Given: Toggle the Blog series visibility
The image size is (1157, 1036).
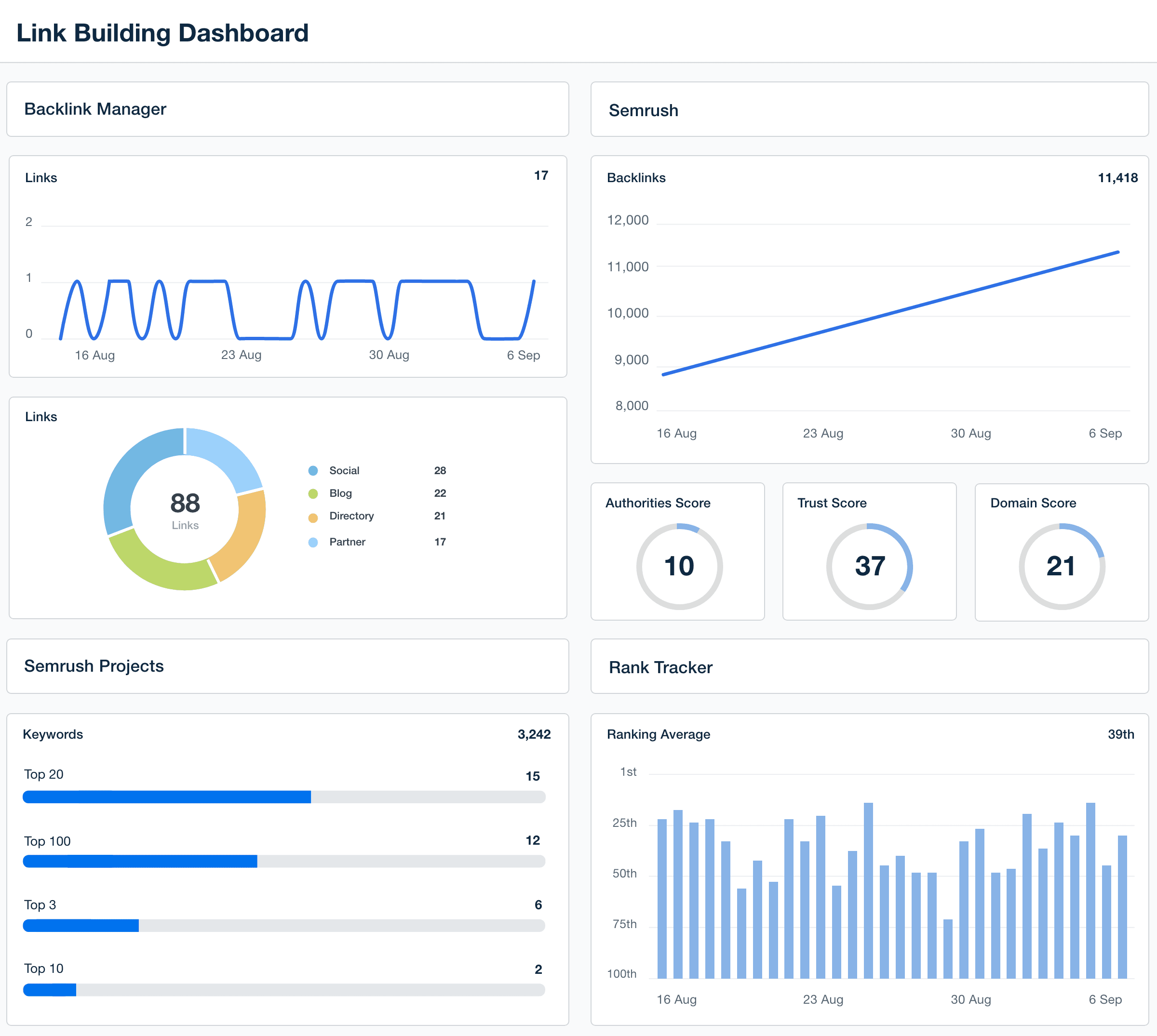Looking at the screenshot, I should [340, 493].
